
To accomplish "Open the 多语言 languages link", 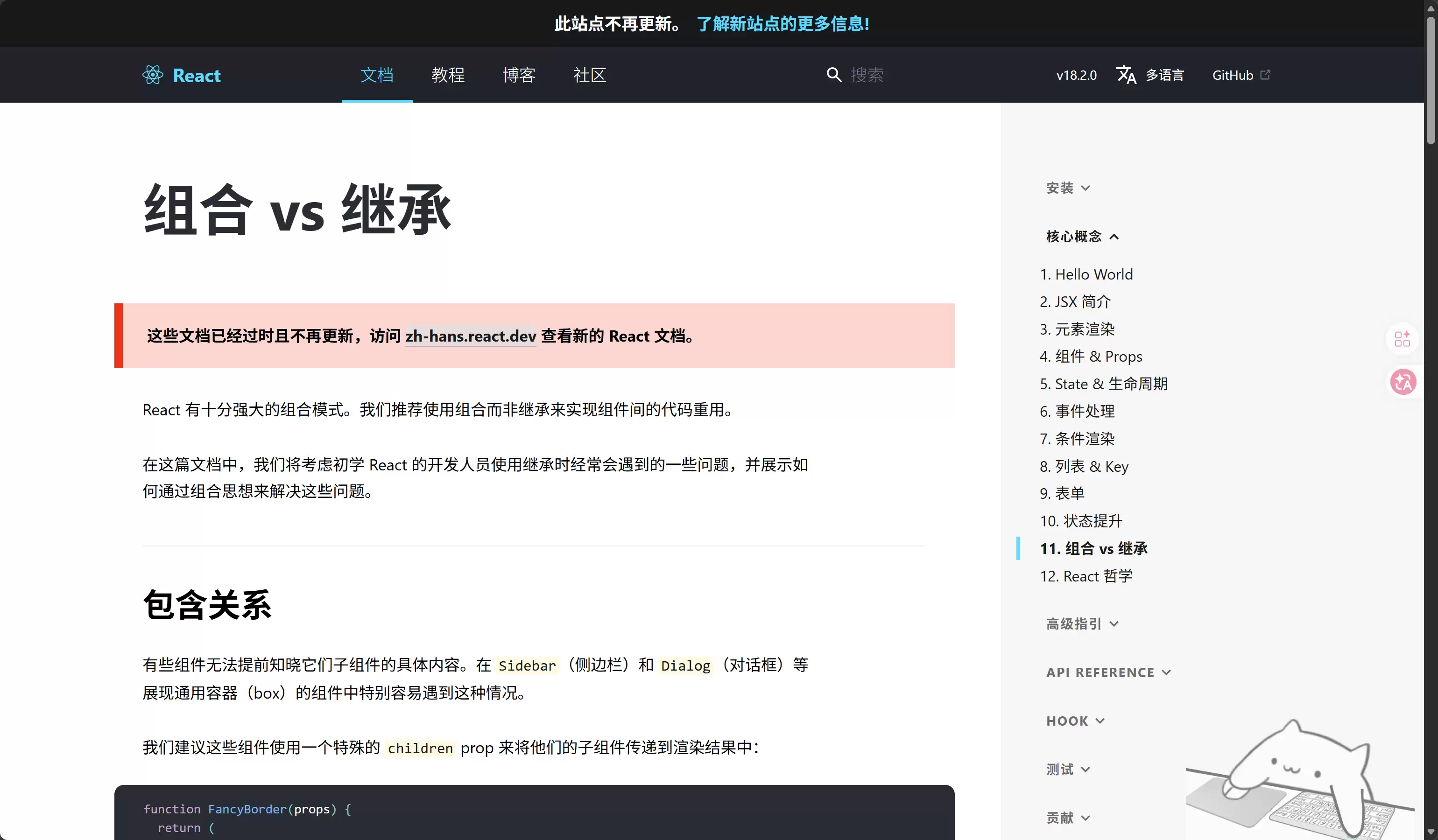I will click(1150, 75).
